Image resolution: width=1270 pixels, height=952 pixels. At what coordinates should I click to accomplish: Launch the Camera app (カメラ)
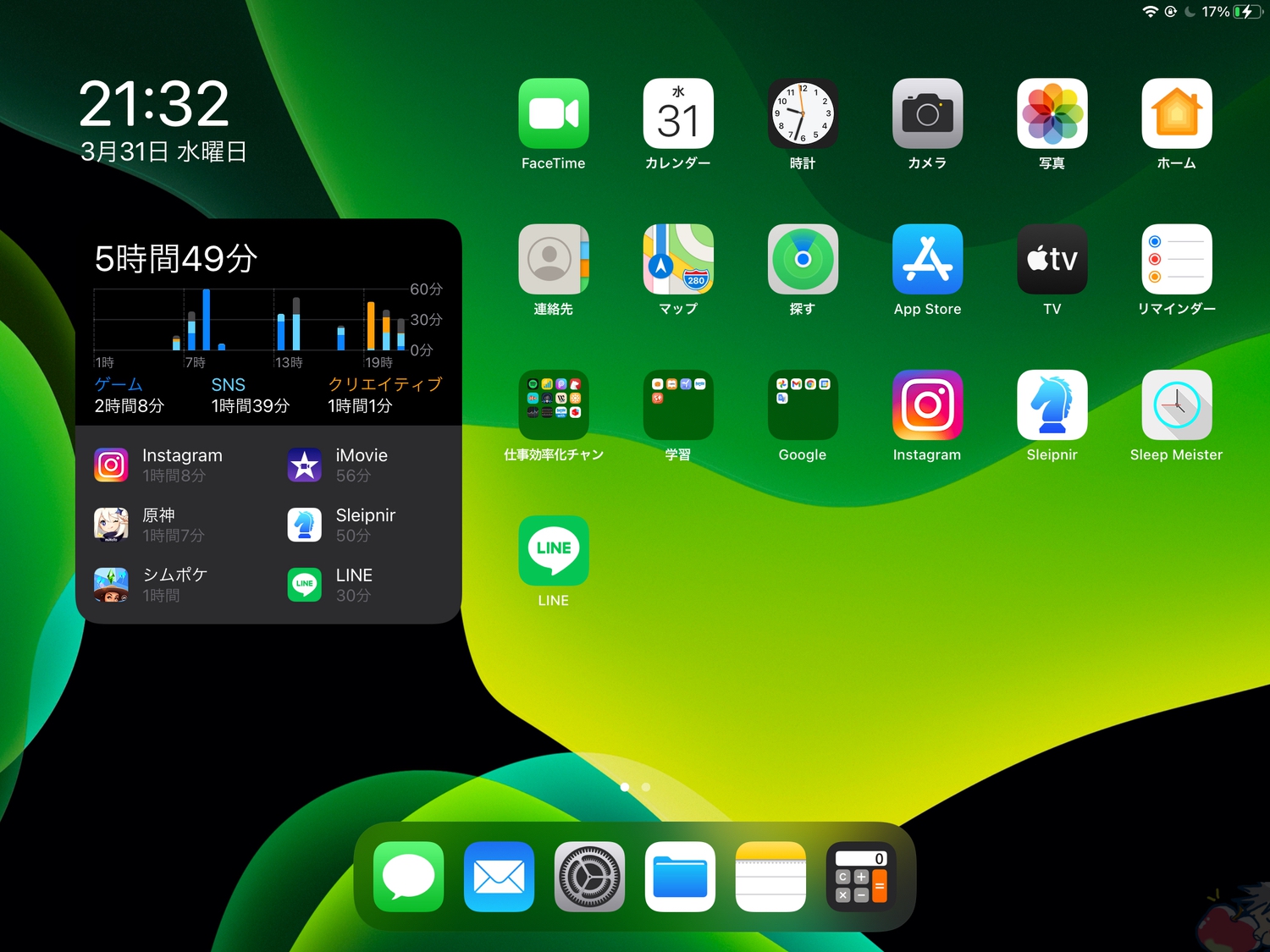point(927,113)
